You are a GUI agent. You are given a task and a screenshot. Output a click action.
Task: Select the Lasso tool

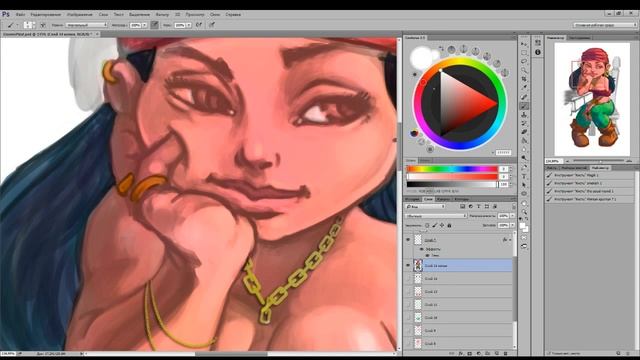click(524, 61)
